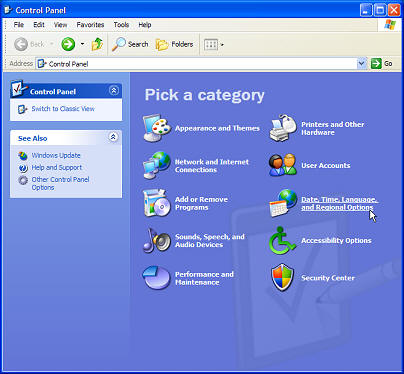Collapse the See Also section
The width and height of the screenshot is (404, 374).
113,137
